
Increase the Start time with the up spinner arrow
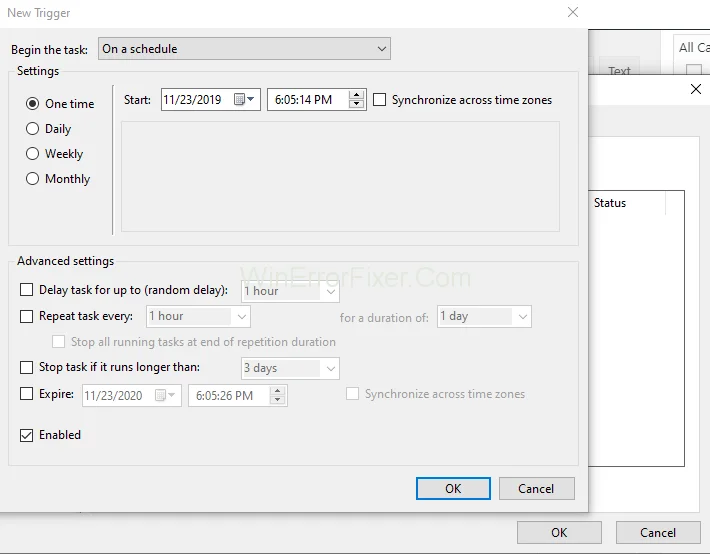[357, 95]
